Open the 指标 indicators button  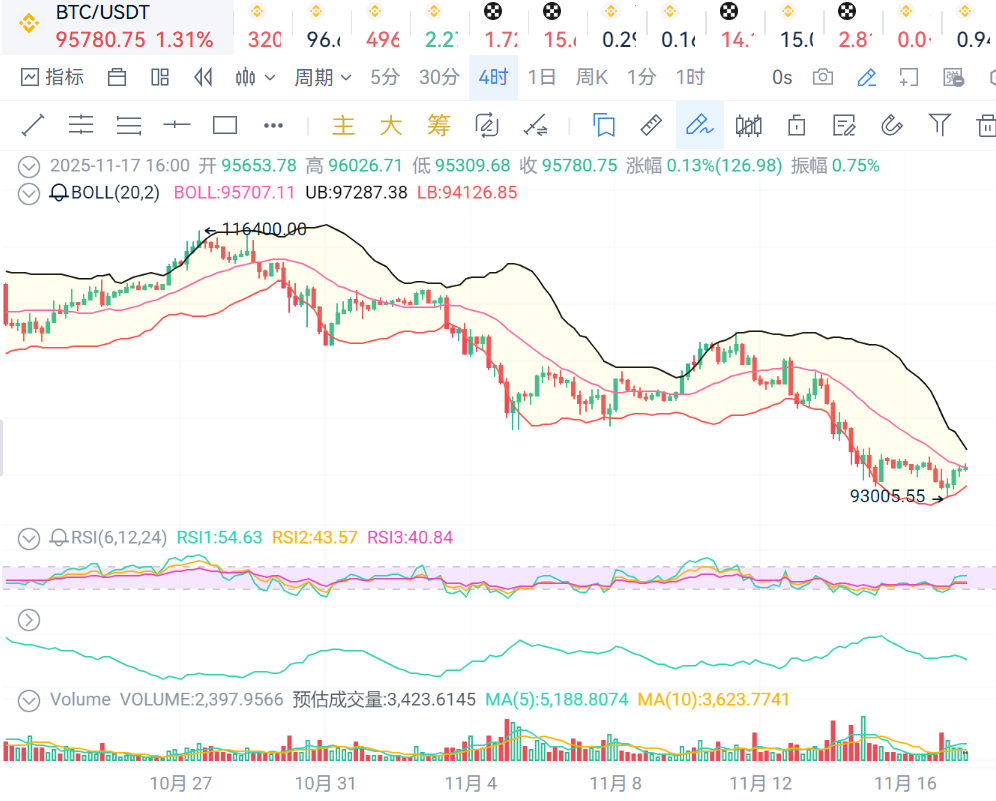[x=52, y=77]
